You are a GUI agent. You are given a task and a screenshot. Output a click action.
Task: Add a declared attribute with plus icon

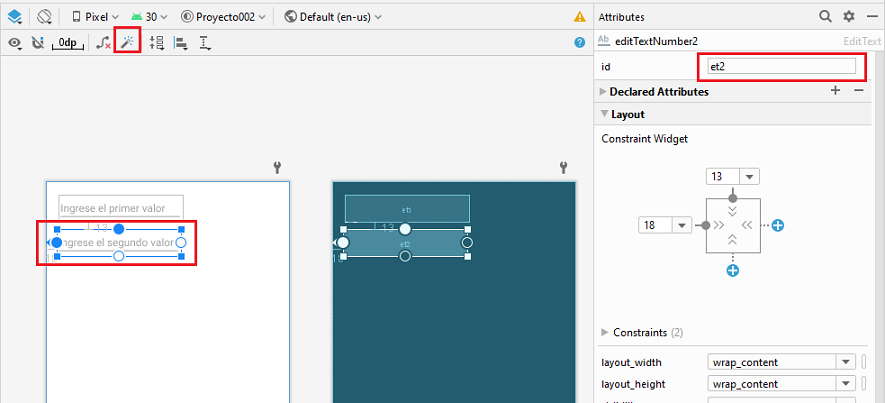click(x=835, y=90)
